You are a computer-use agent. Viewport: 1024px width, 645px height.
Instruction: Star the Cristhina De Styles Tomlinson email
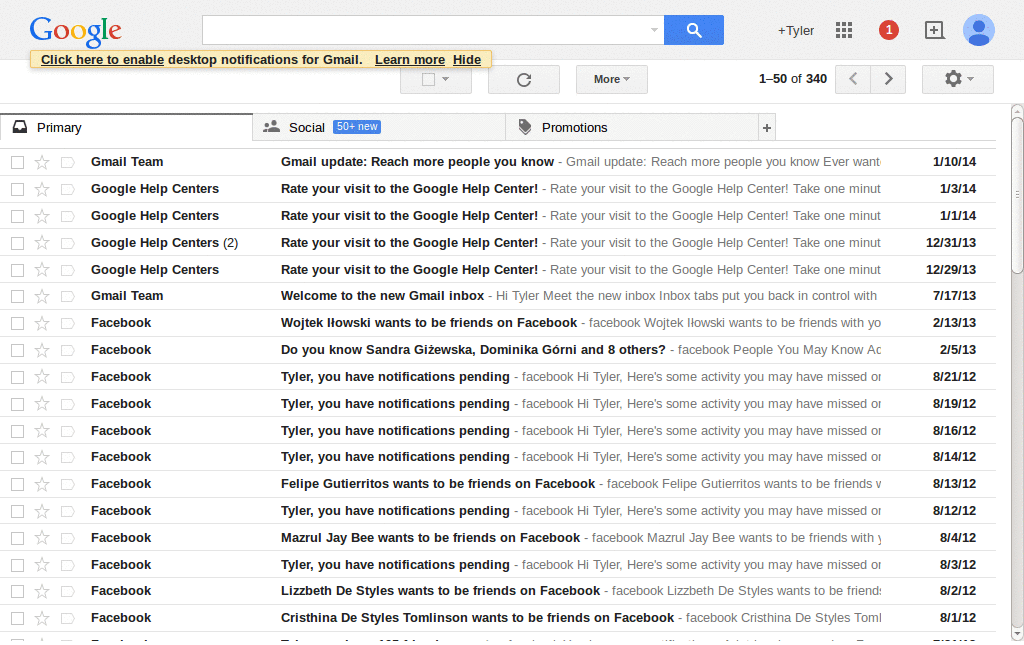[x=42, y=618]
